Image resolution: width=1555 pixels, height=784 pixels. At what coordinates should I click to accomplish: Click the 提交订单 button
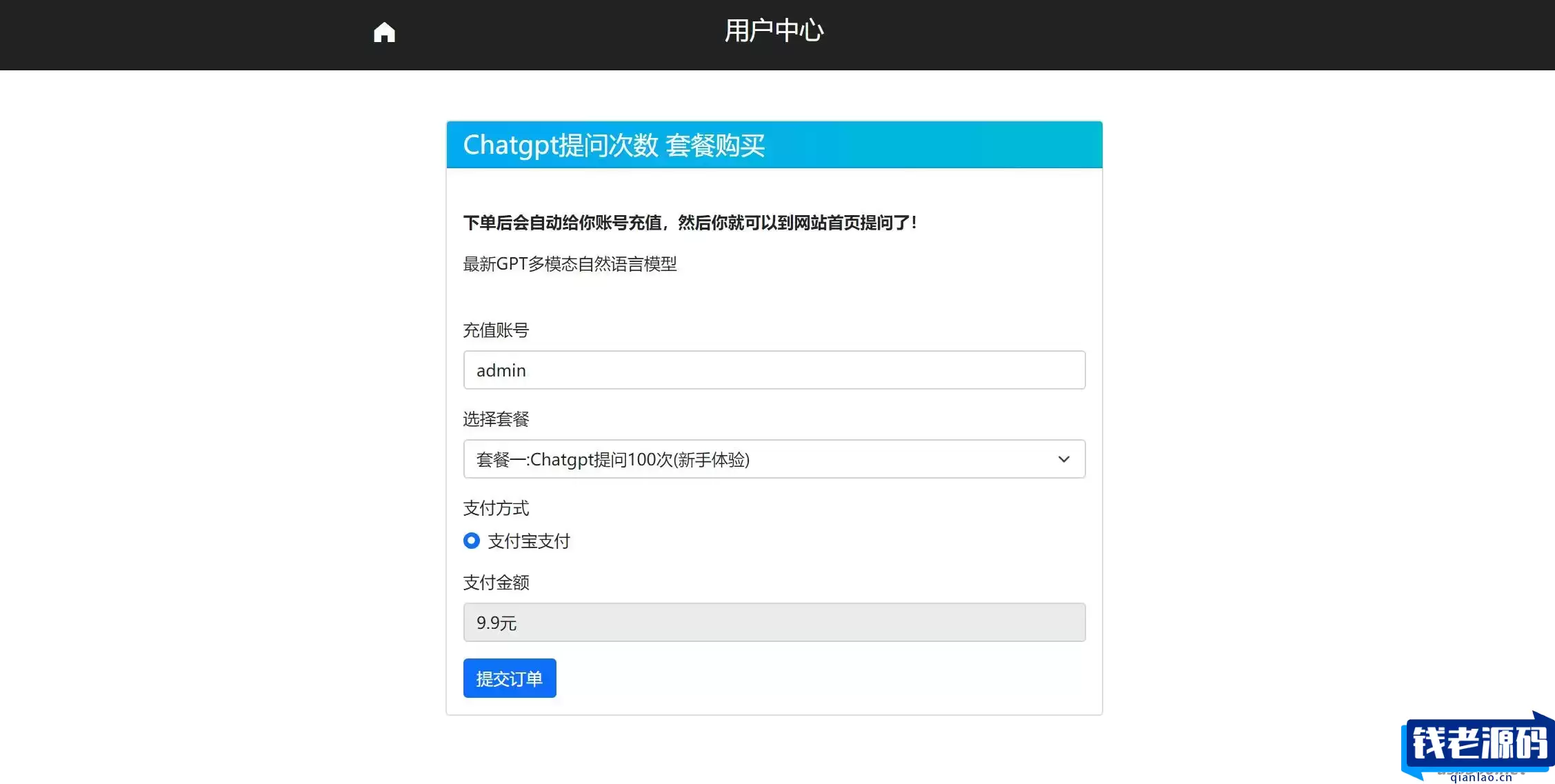click(x=510, y=679)
